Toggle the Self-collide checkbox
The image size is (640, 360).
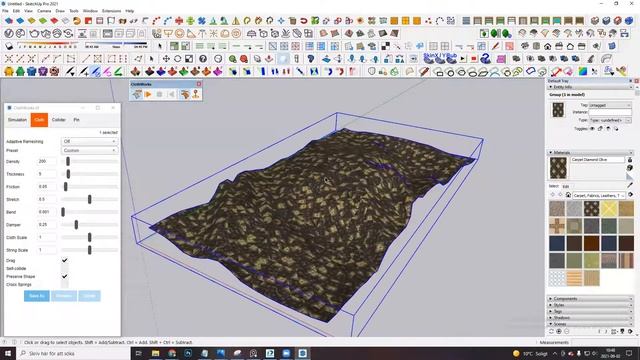64,269
